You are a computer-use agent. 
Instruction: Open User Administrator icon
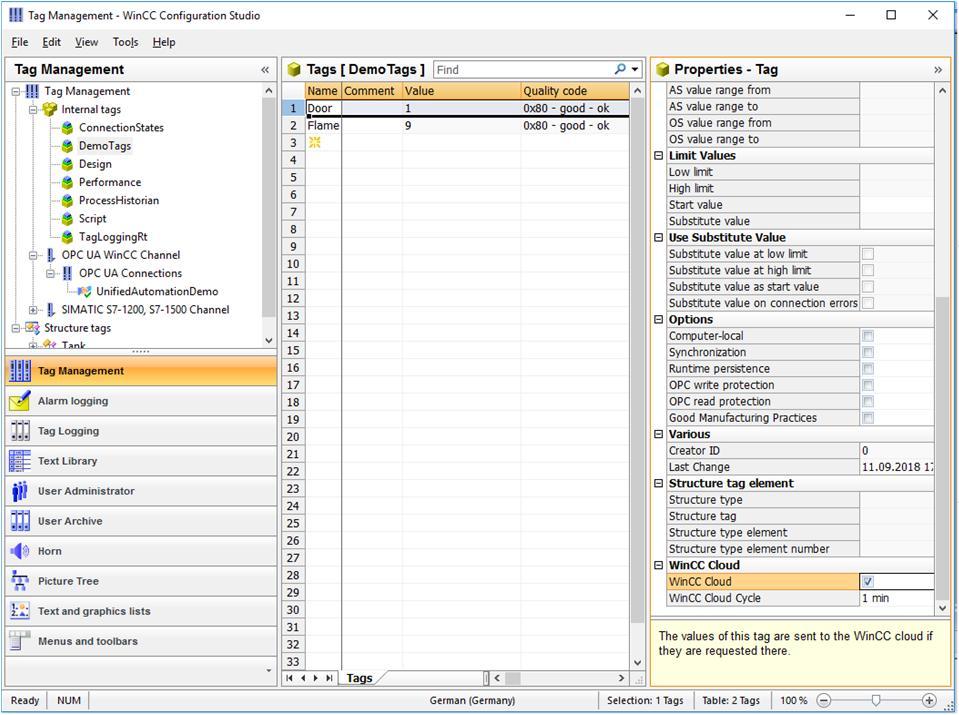point(20,491)
